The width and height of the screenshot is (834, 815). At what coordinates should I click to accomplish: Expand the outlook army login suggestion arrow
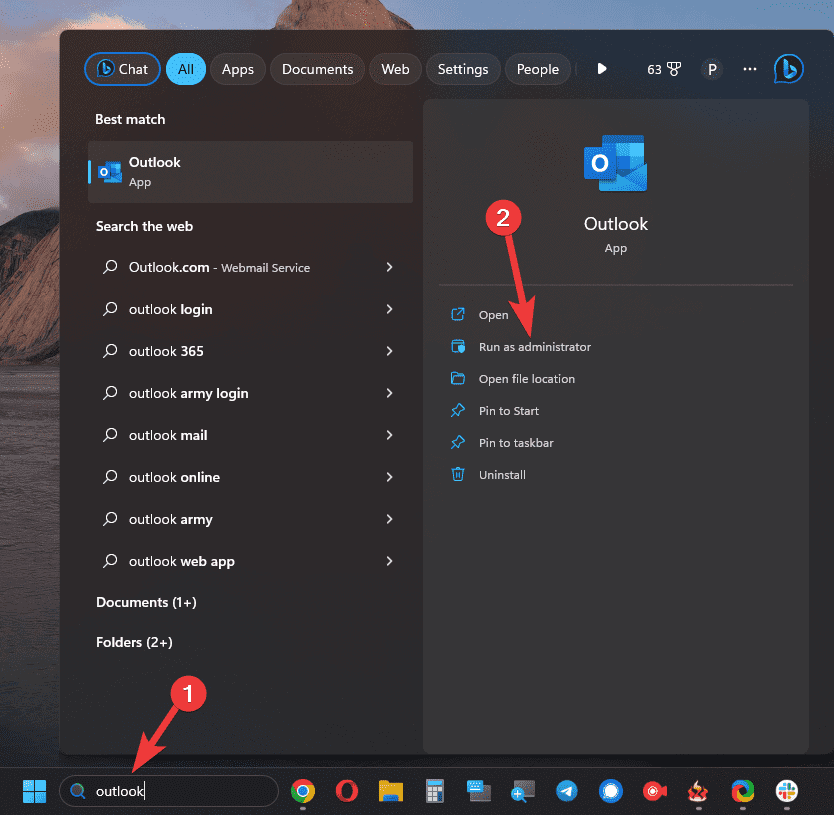389,393
